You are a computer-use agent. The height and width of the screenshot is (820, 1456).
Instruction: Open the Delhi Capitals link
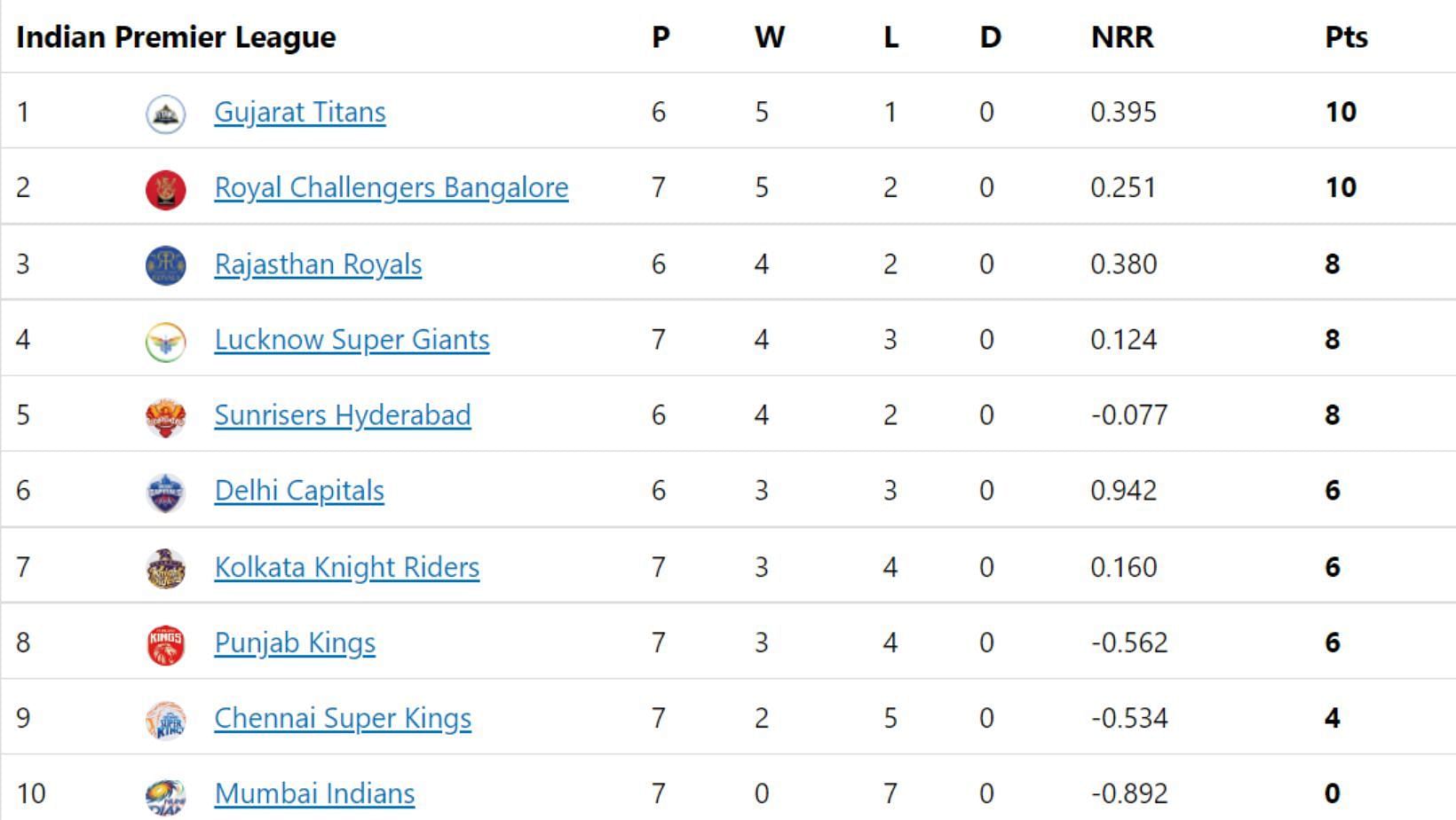click(299, 491)
